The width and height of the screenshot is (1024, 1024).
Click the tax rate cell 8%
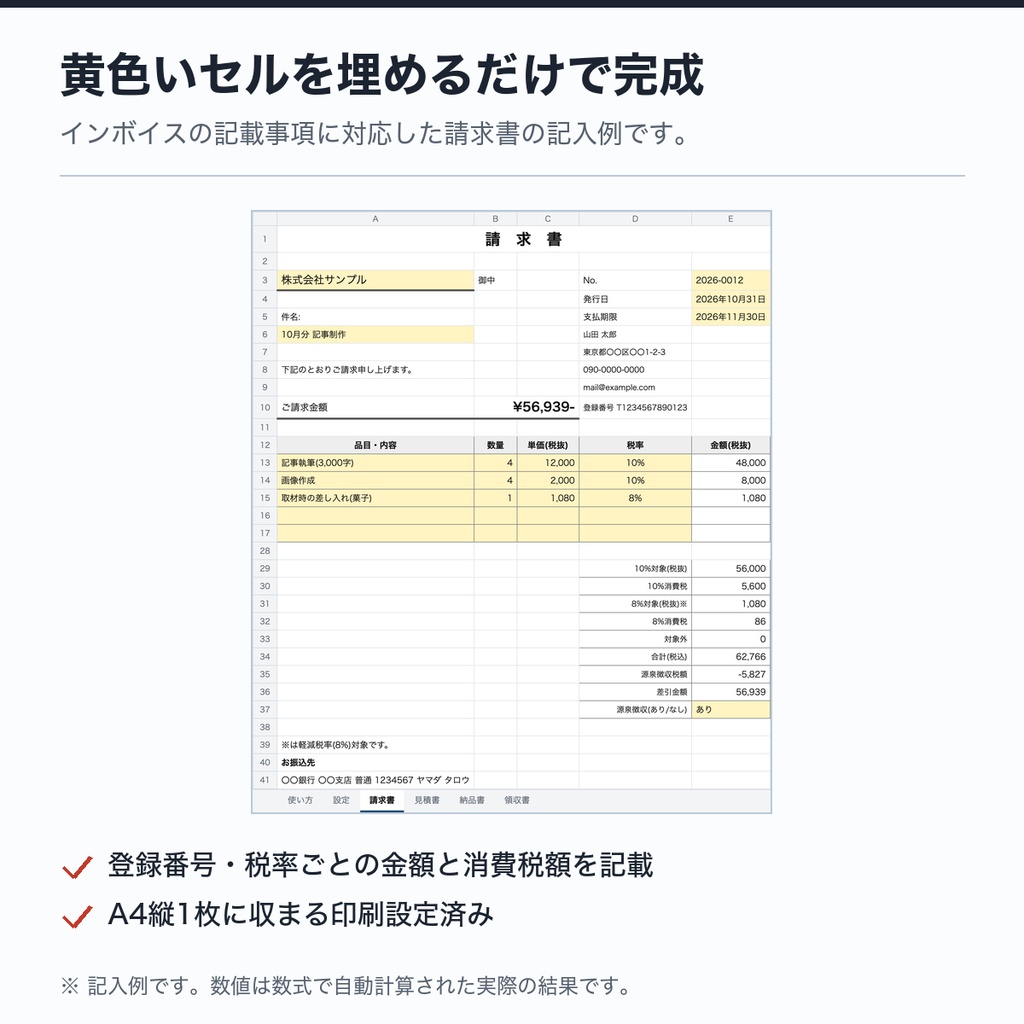[635, 498]
